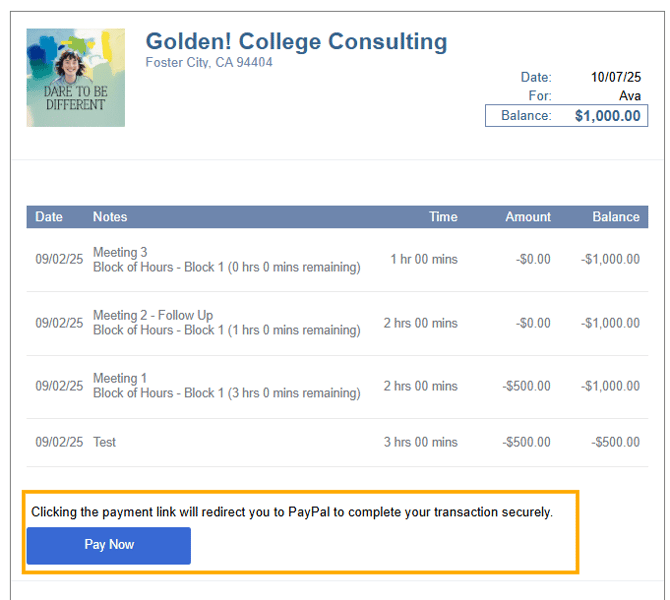
Task: Select the Foster City, CA 94404 address
Action: pyautogui.click(x=209, y=63)
